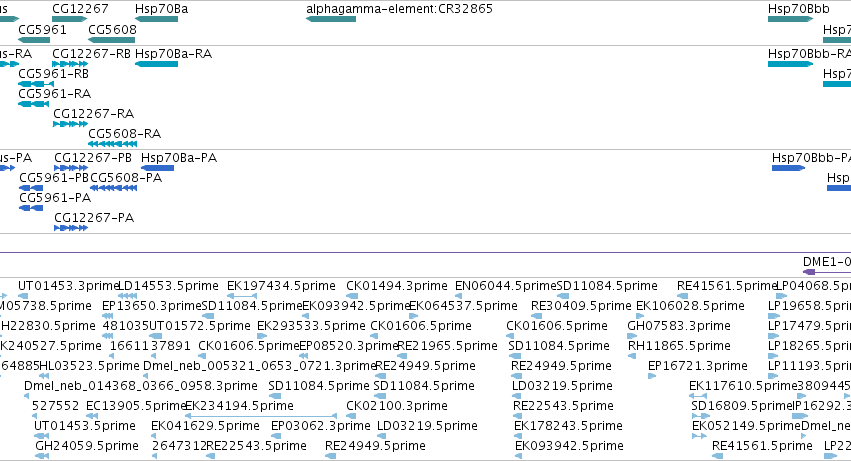Click the arrow glyph under alphagamma-element:CR32865

(331, 19)
